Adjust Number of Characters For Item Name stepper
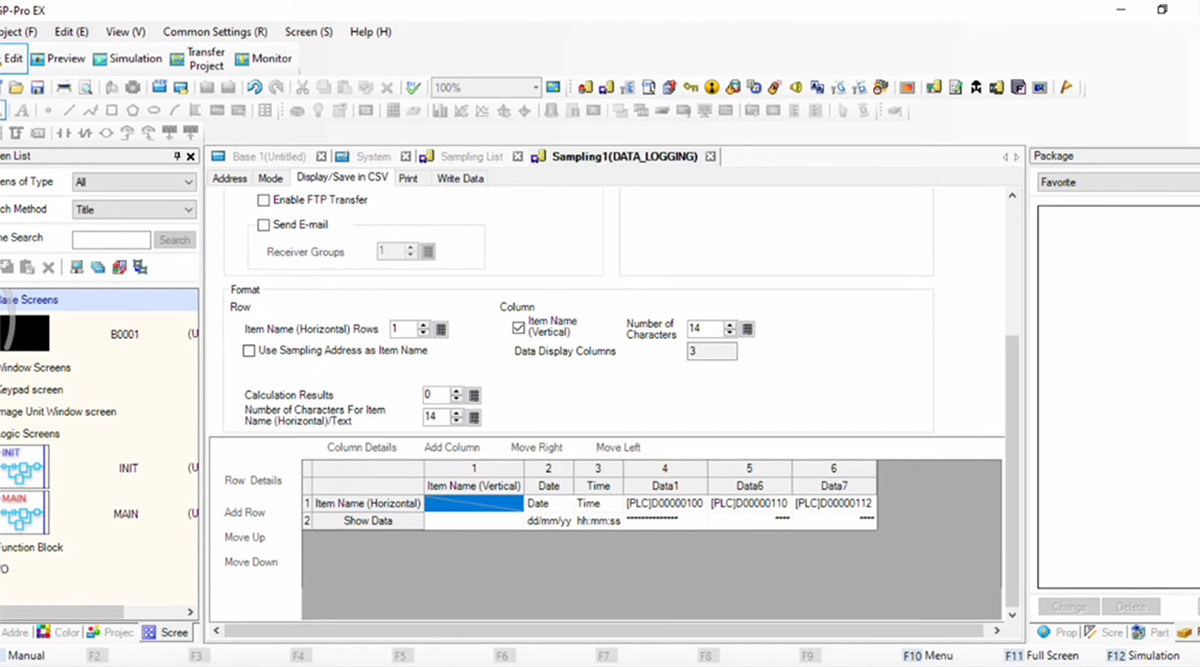 (457, 417)
